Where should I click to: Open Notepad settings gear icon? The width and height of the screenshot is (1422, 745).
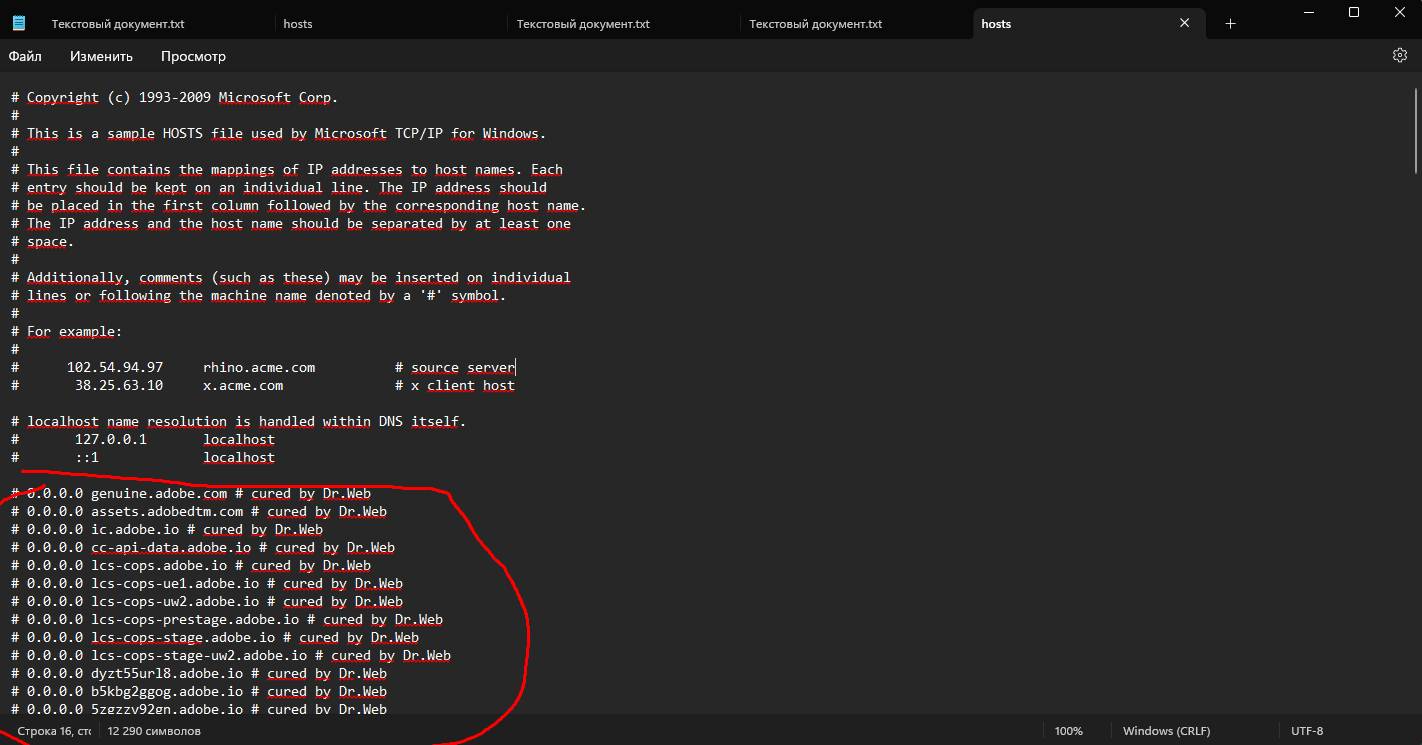pos(1400,55)
